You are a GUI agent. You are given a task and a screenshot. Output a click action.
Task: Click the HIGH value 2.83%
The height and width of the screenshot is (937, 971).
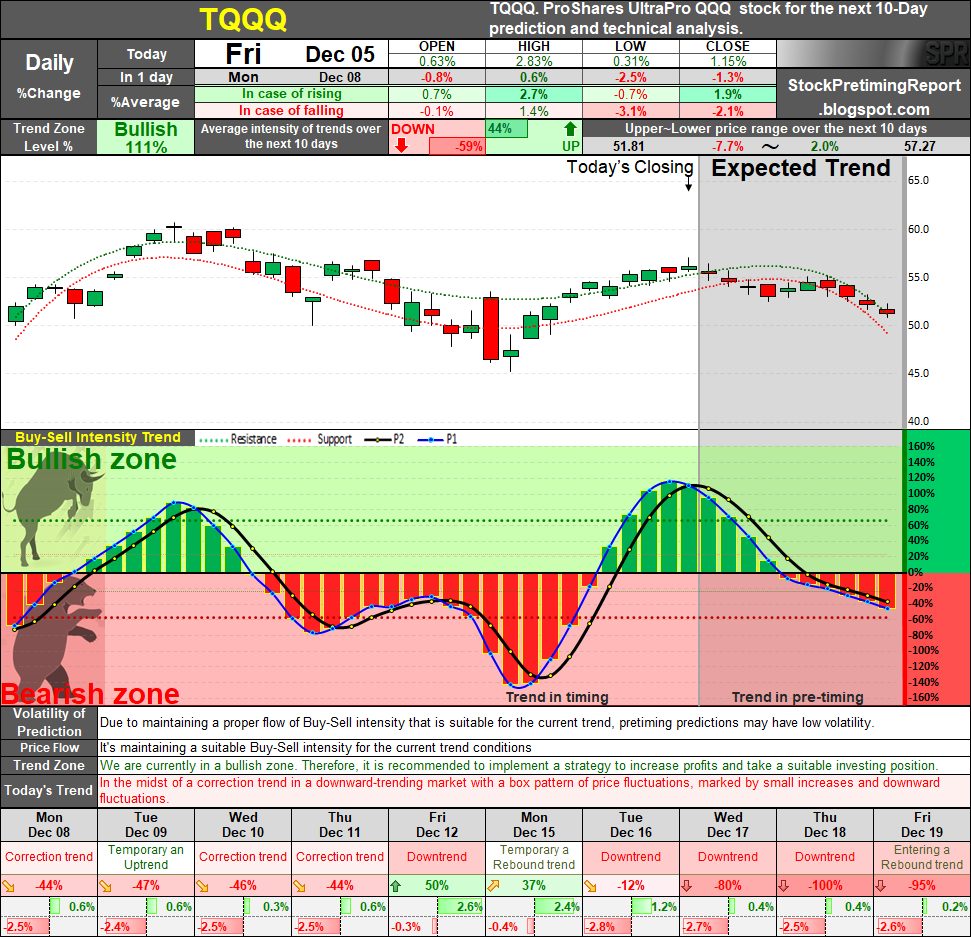pyautogui.click(x=534, y=61)
